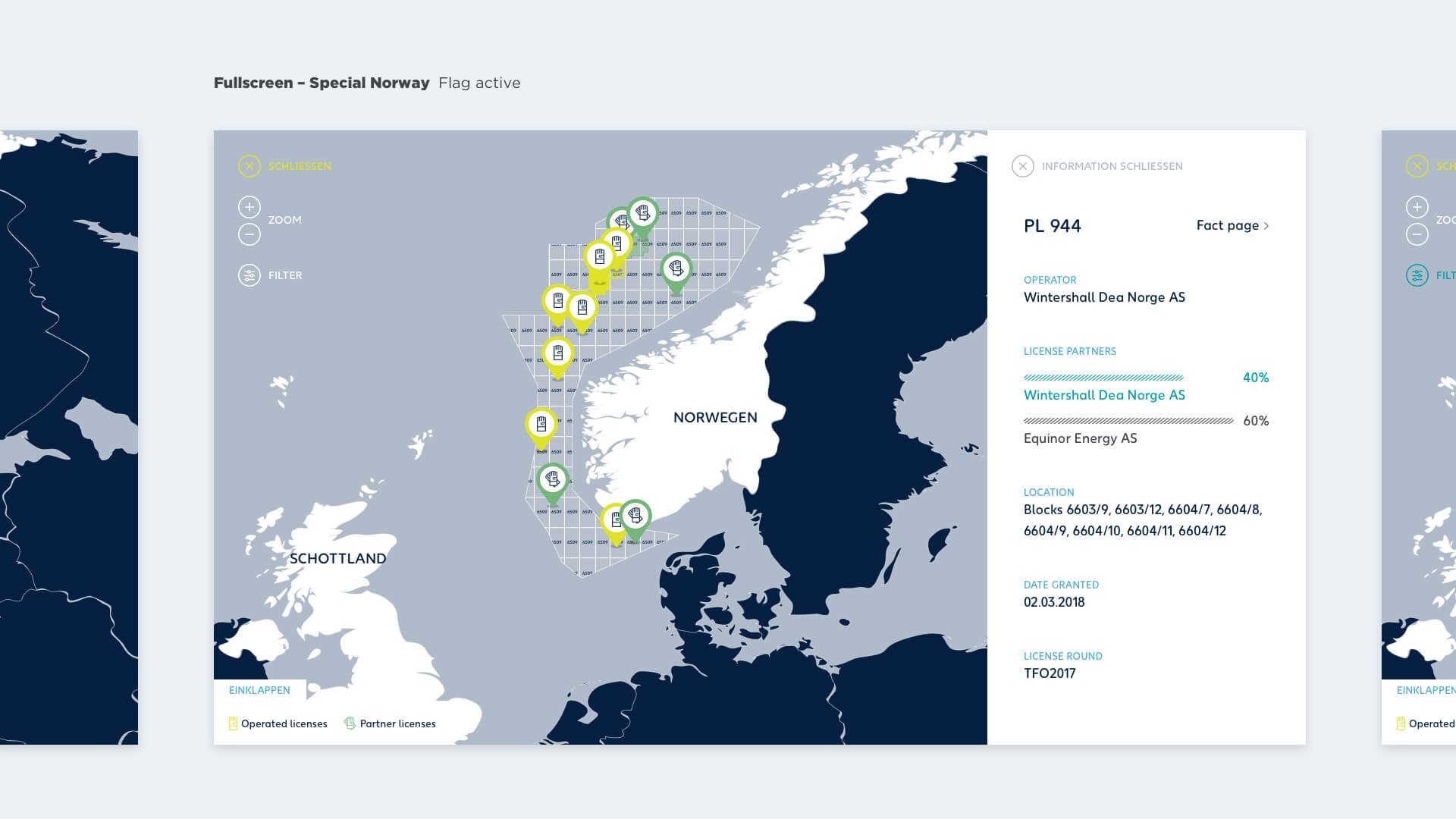Click the Equinor Energy AS partner name
Image resolution: width=1456 pixels, height=819 pixels.
pos(1080,438)
